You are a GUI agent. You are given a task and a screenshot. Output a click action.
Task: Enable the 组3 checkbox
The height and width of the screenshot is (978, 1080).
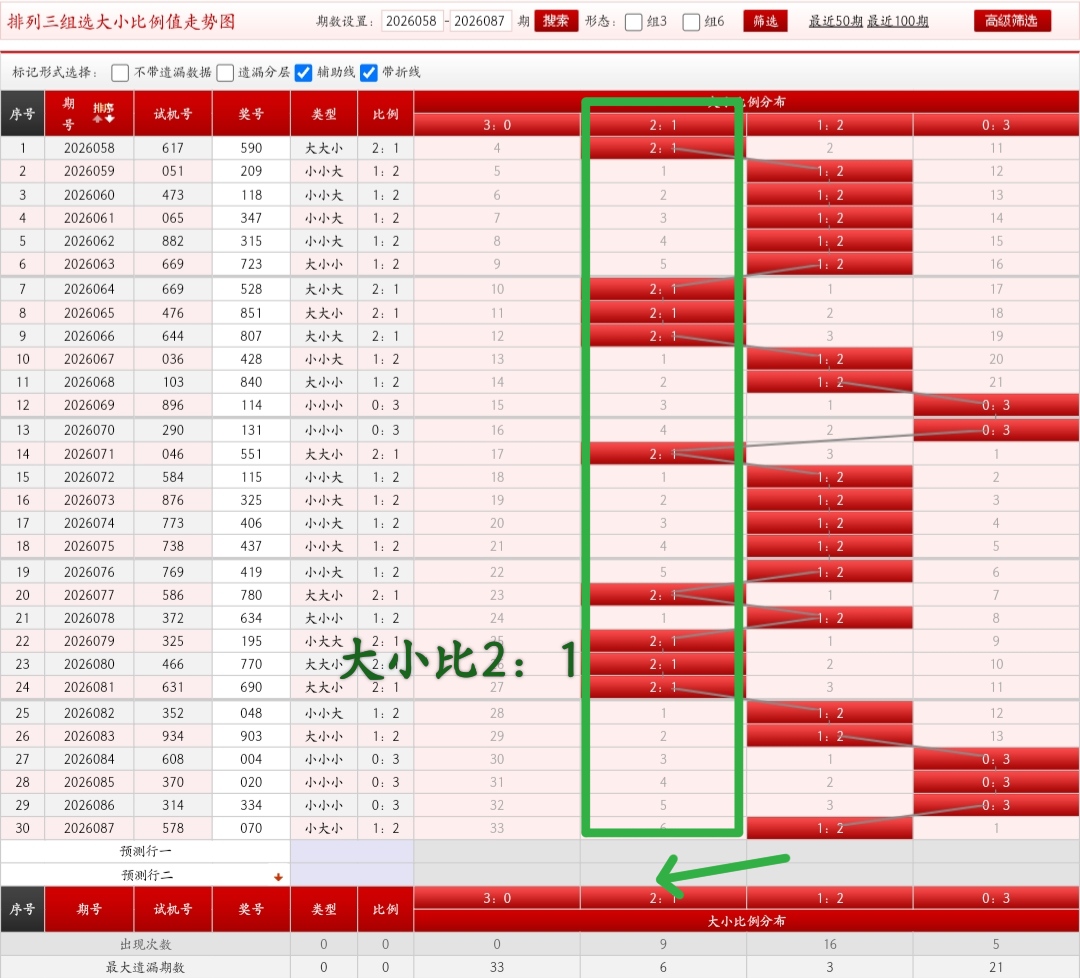click(x=631, y=20)
